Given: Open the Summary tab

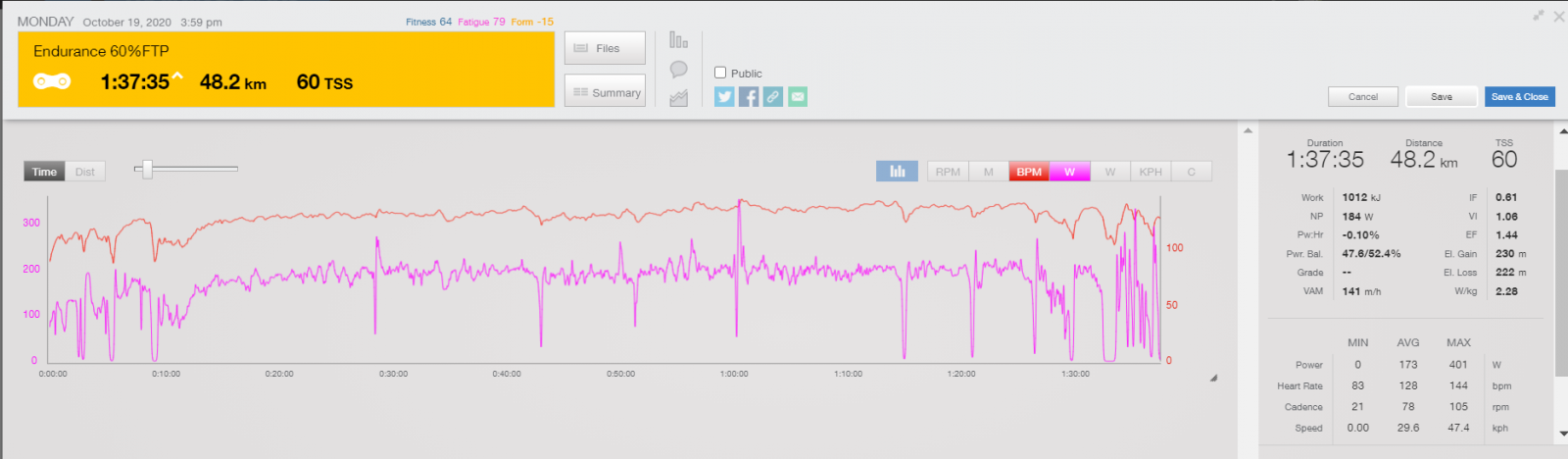Looking at the screenshot, I should tap(605, 92).
